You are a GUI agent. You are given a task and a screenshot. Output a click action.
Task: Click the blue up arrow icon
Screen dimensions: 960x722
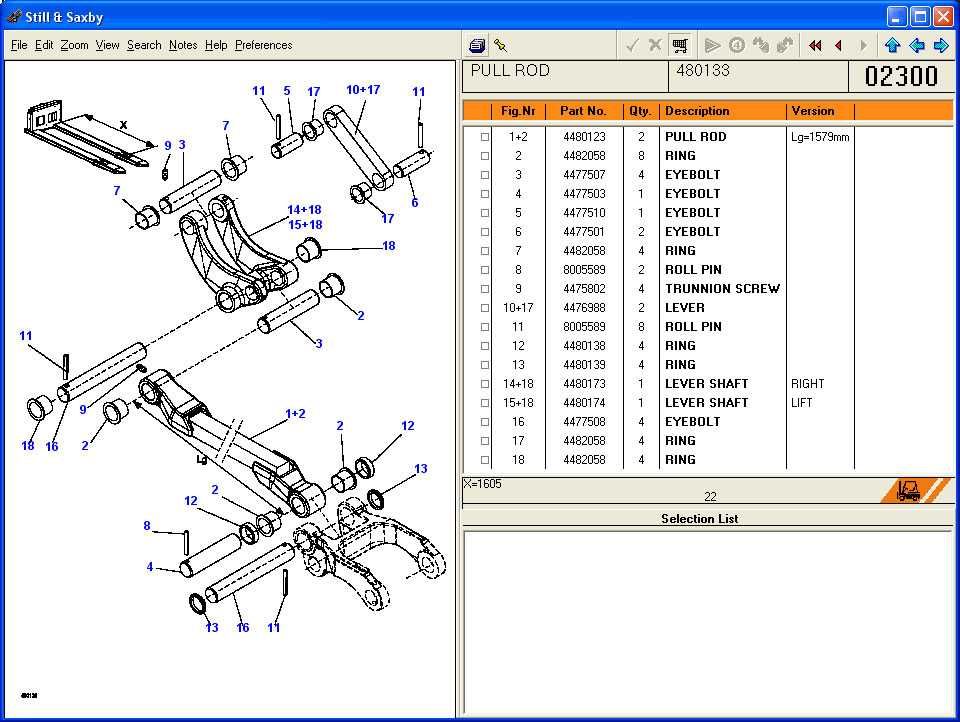(892, 45)
